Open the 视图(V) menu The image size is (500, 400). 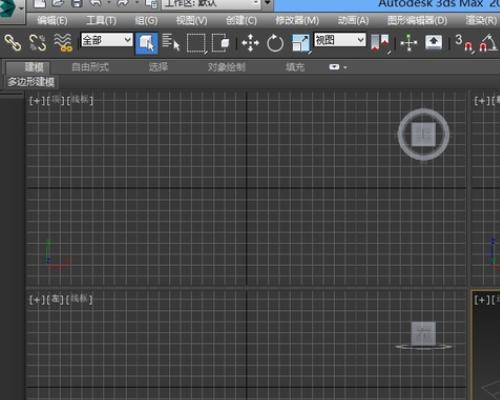pos(191,21)
